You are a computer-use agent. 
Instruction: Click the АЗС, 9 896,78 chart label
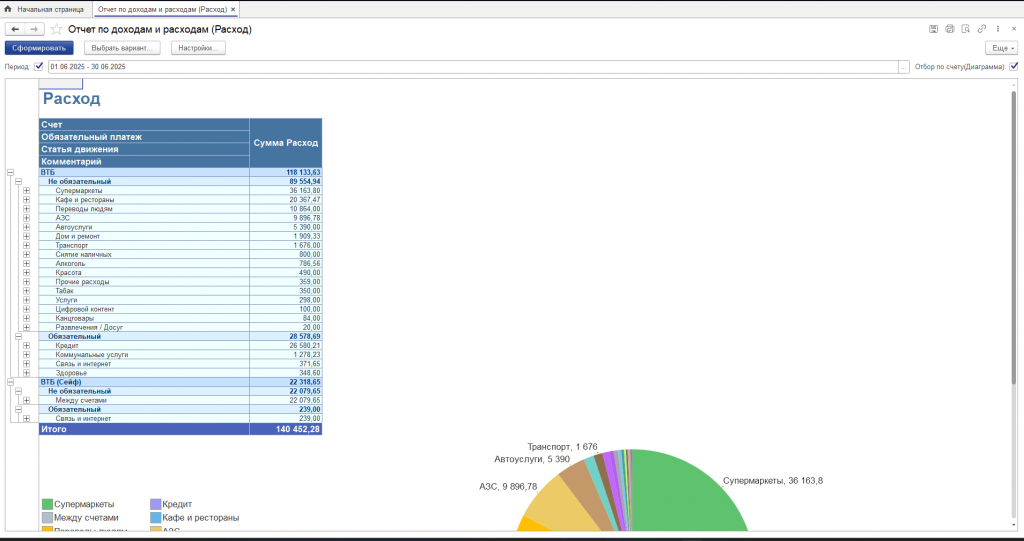[508, 487]
